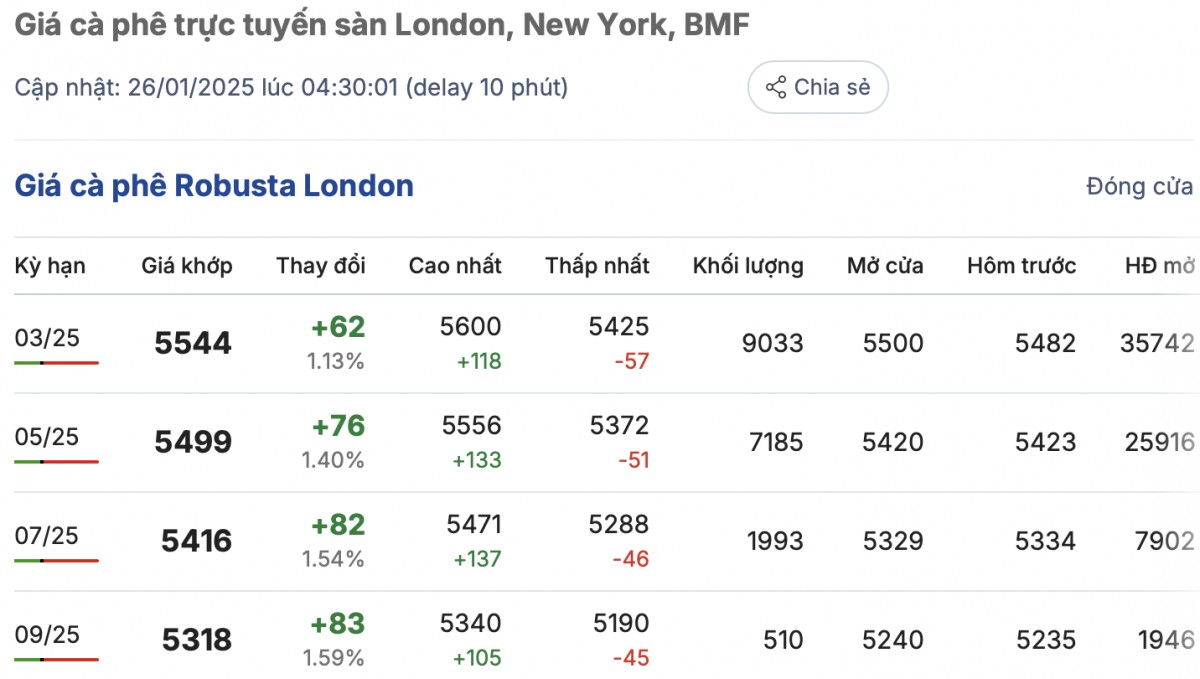The image size is (1200, 679).
Task: Click the price range bar under 07/25
Action: pyautogui.click(x=56, y=560)
